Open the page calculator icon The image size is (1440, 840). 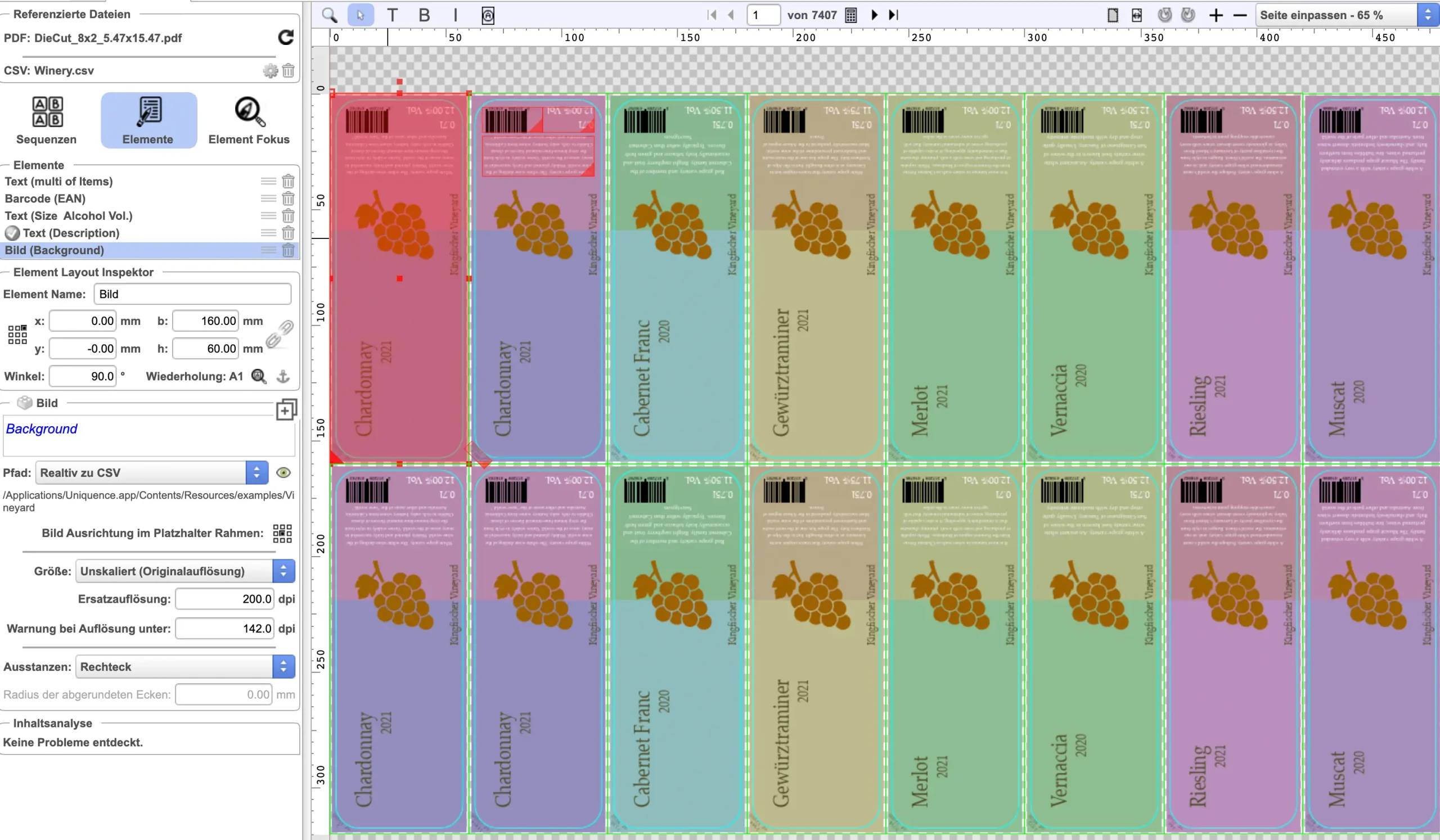(x=851, y=15)
